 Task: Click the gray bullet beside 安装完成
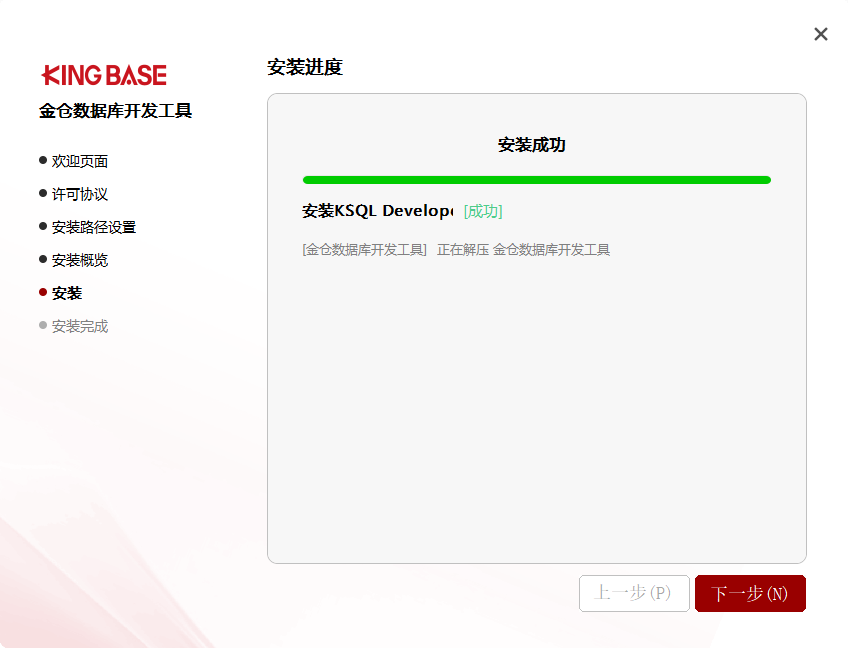43,325
